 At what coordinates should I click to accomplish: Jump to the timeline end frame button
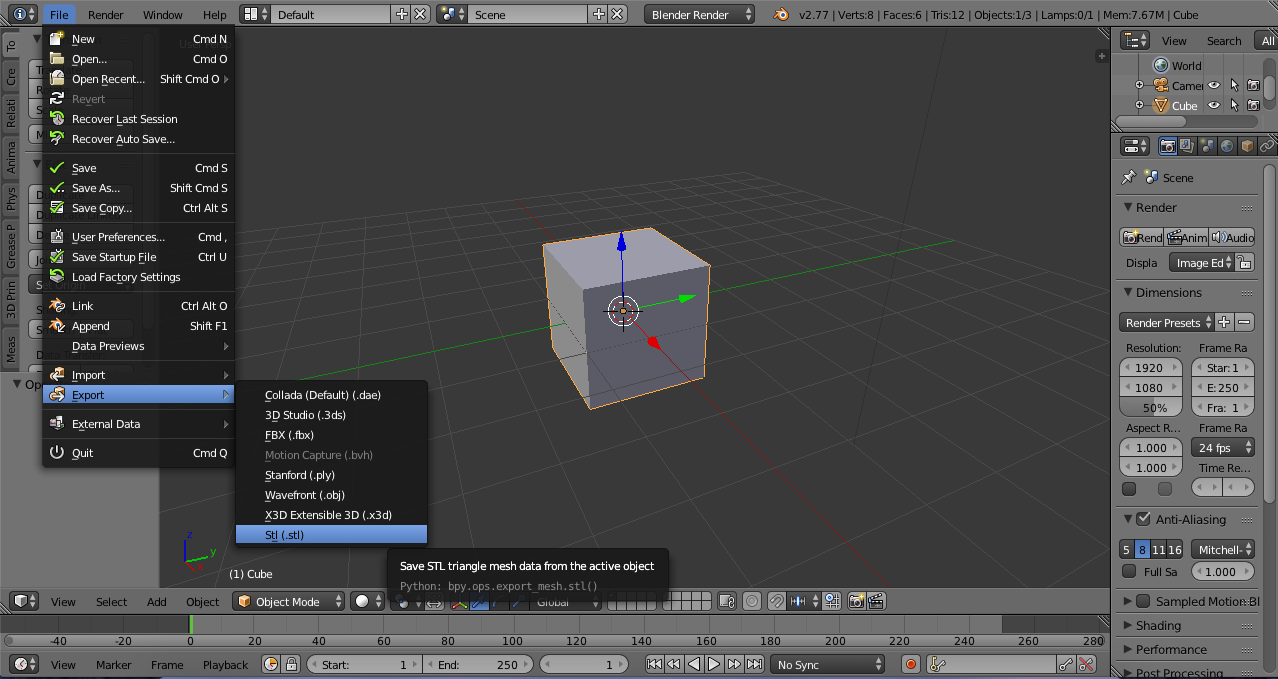[753, 664]
